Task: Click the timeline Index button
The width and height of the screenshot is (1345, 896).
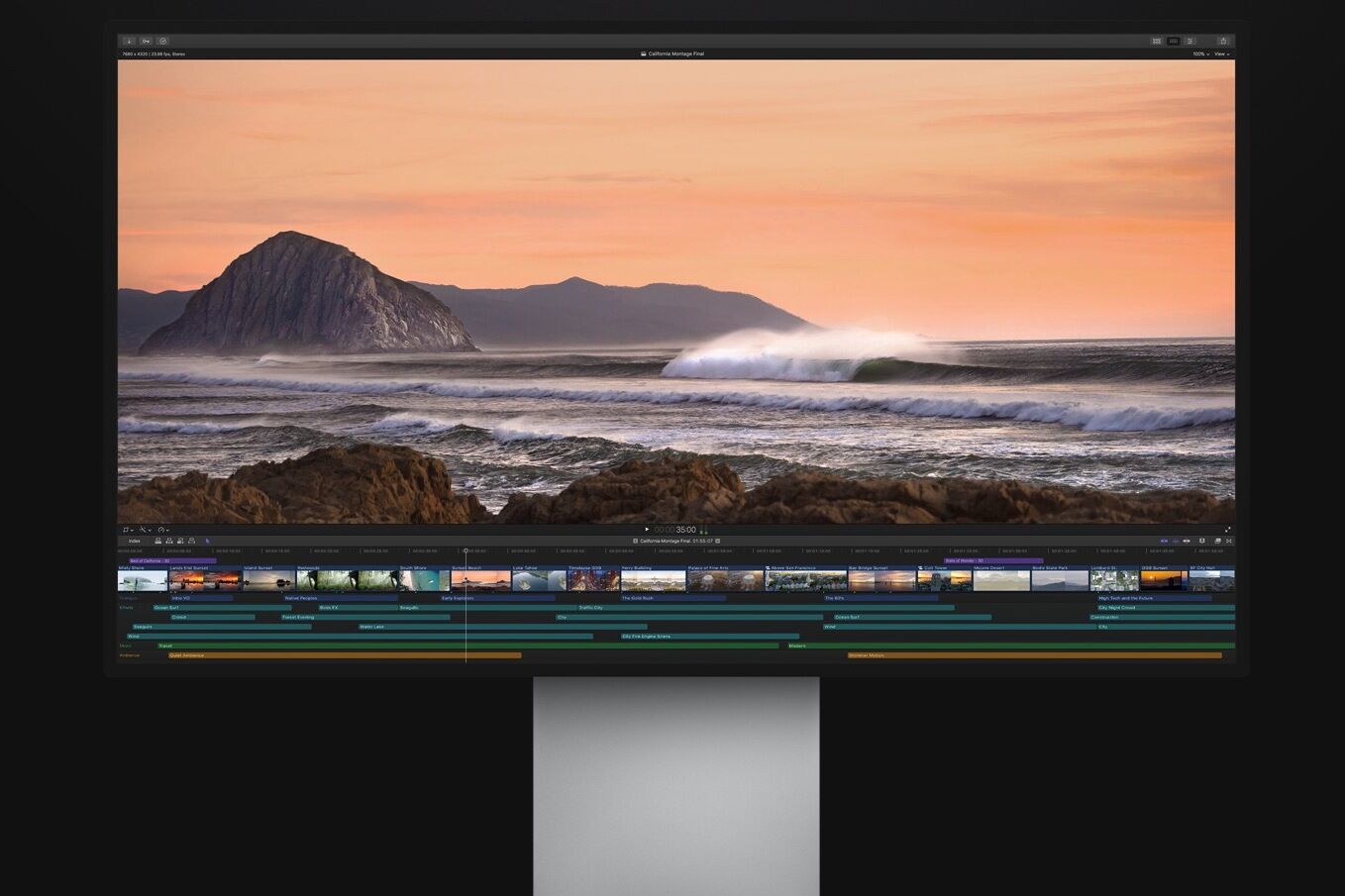Action: pos(134,541)
